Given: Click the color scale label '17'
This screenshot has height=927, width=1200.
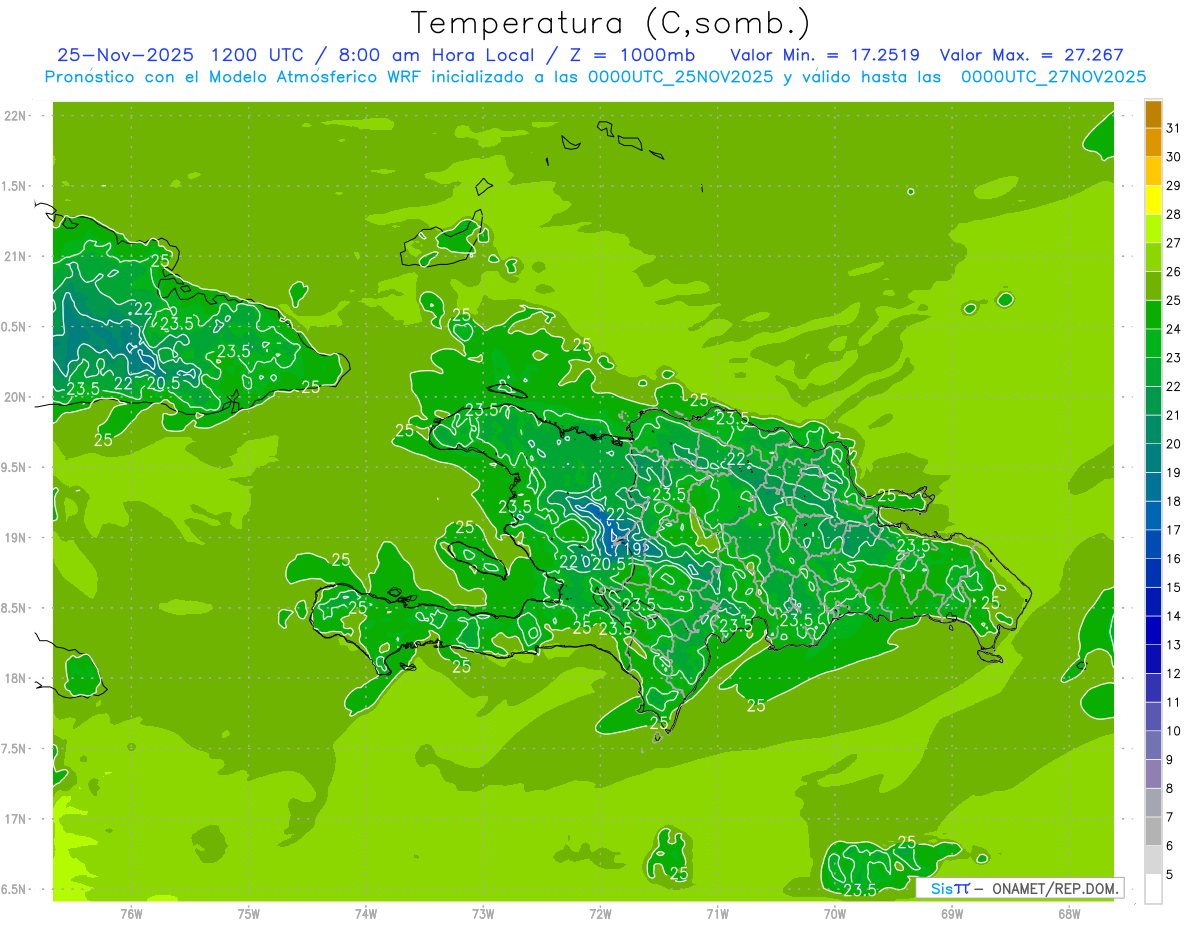Looking at the screenshot, I should [1174, 530].
